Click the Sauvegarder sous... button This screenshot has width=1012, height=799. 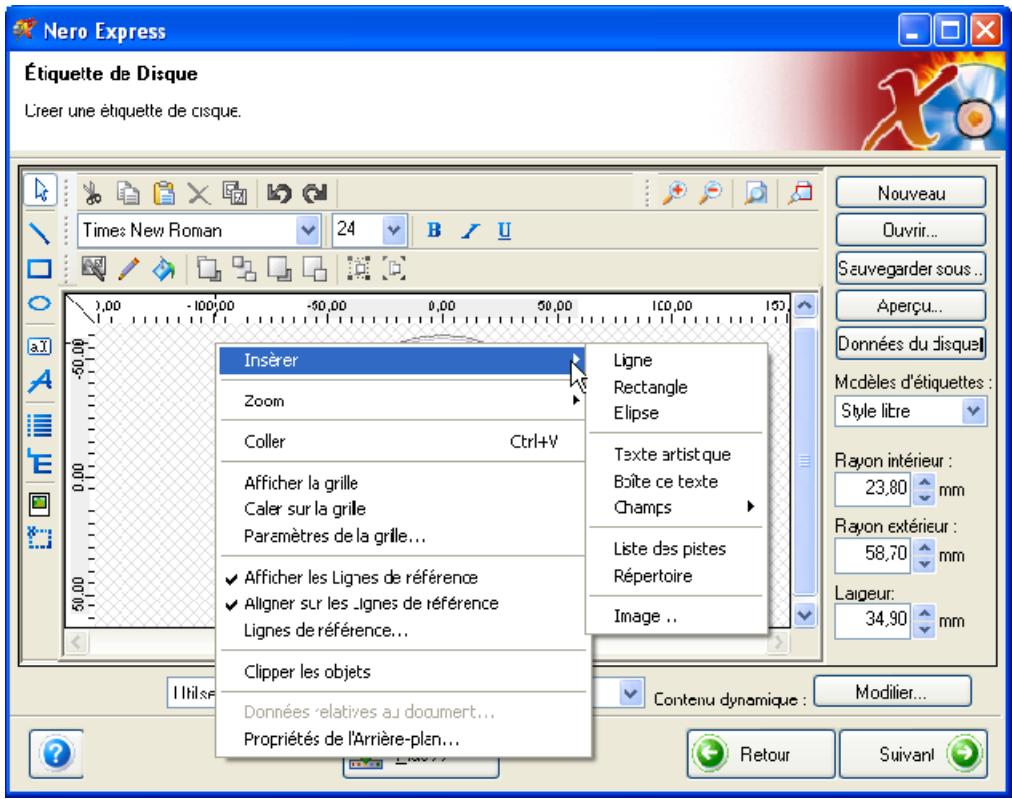[x=911, y=268]
